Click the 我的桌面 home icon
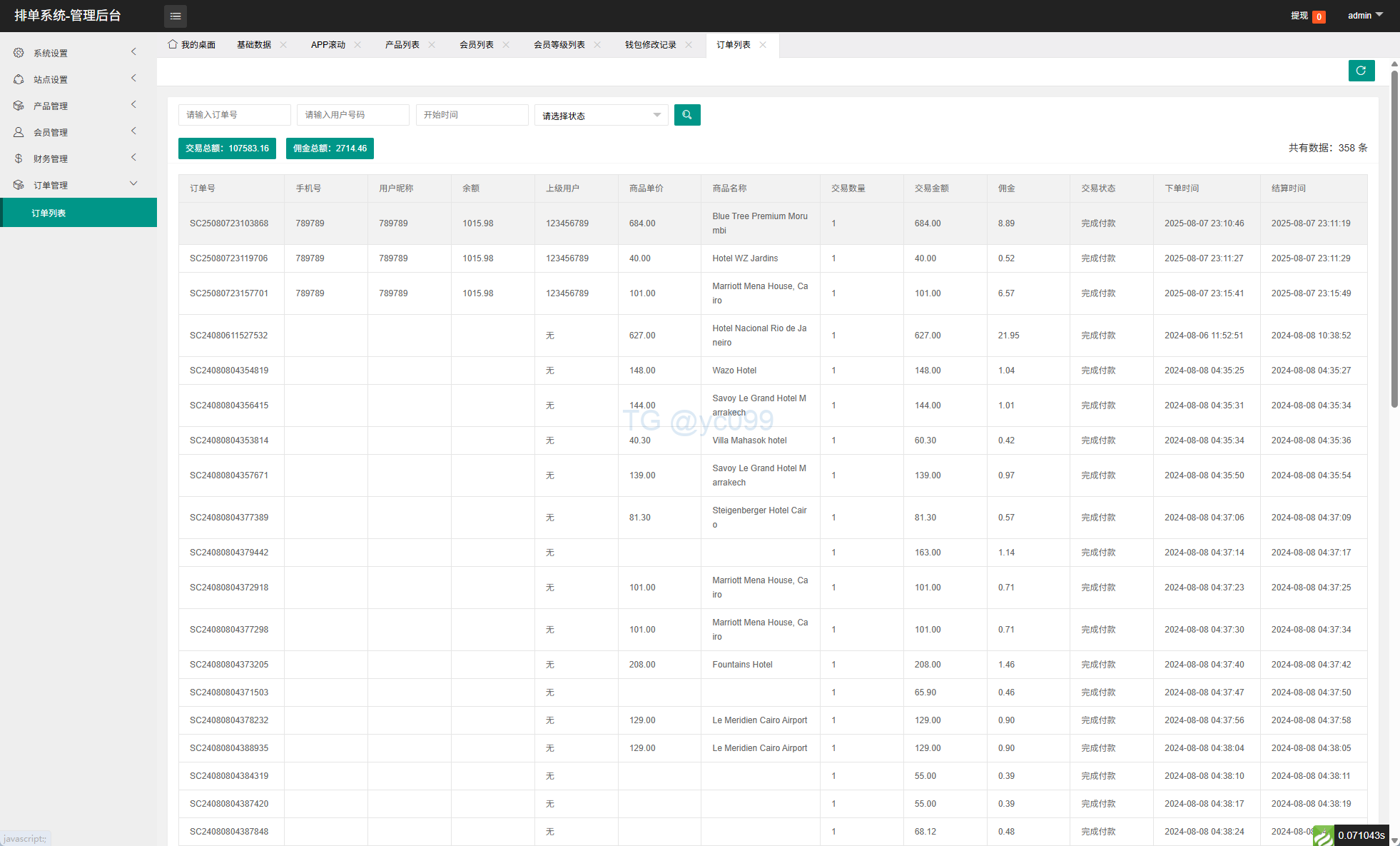Screen dimensions: 1400x846 tap(172, 44)
